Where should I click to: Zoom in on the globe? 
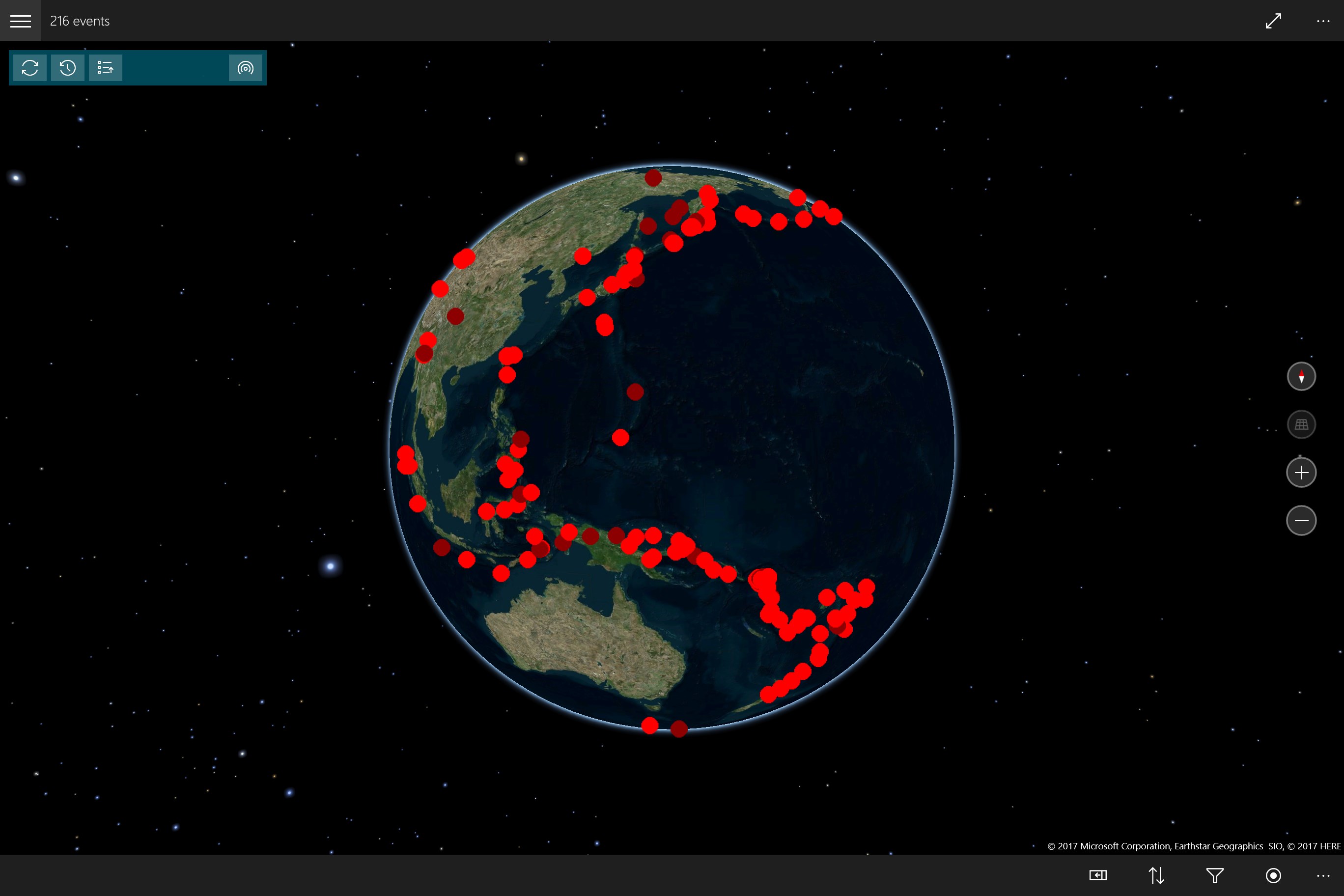[1301, 472]
